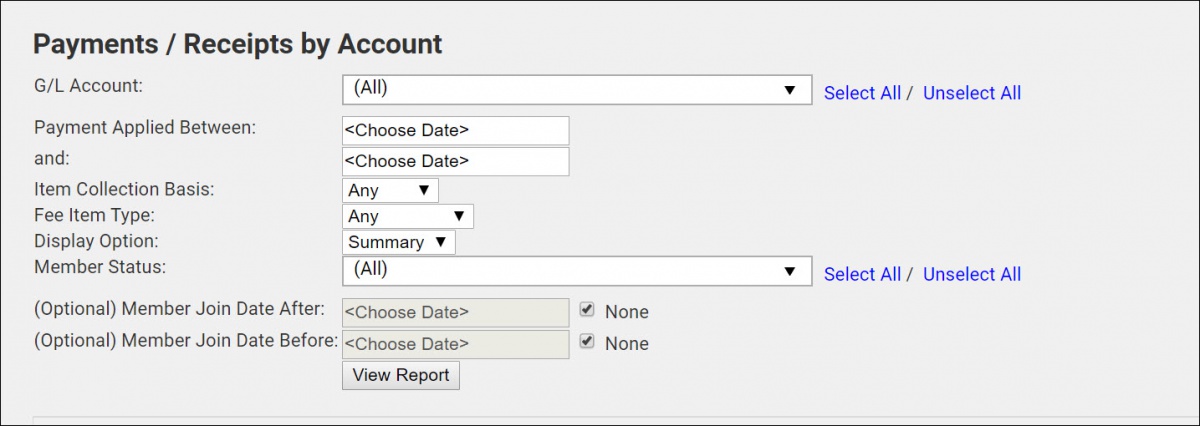Image resolution: width=1200 pixels, height=426 pixels.
Task: Expand the Fee Item Type dropdown
Action: [x=407, y=216]
